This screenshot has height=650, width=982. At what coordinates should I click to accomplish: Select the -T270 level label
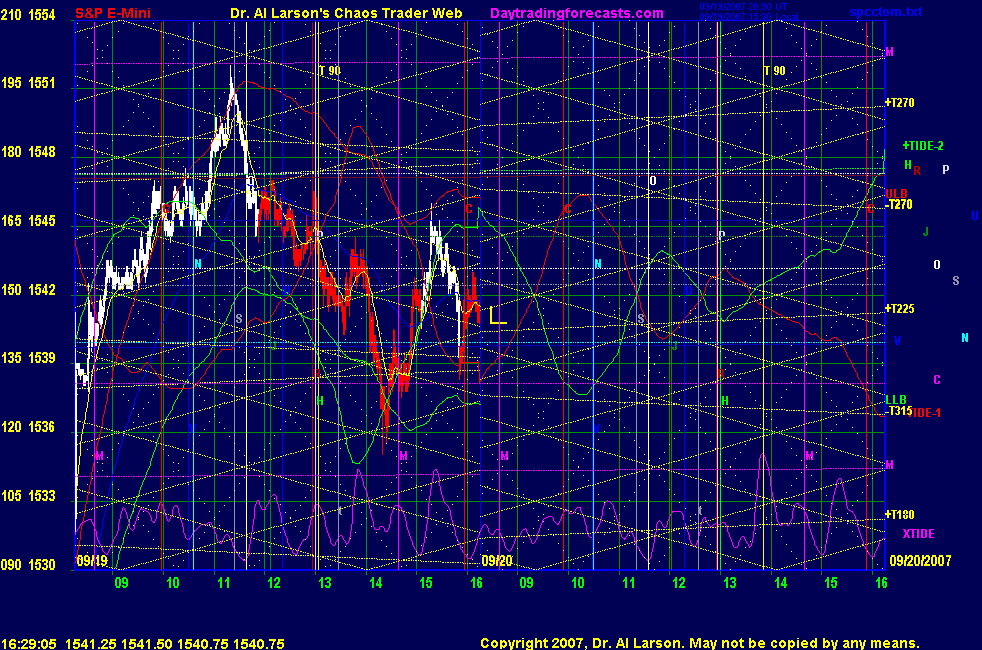pos(900,204)
